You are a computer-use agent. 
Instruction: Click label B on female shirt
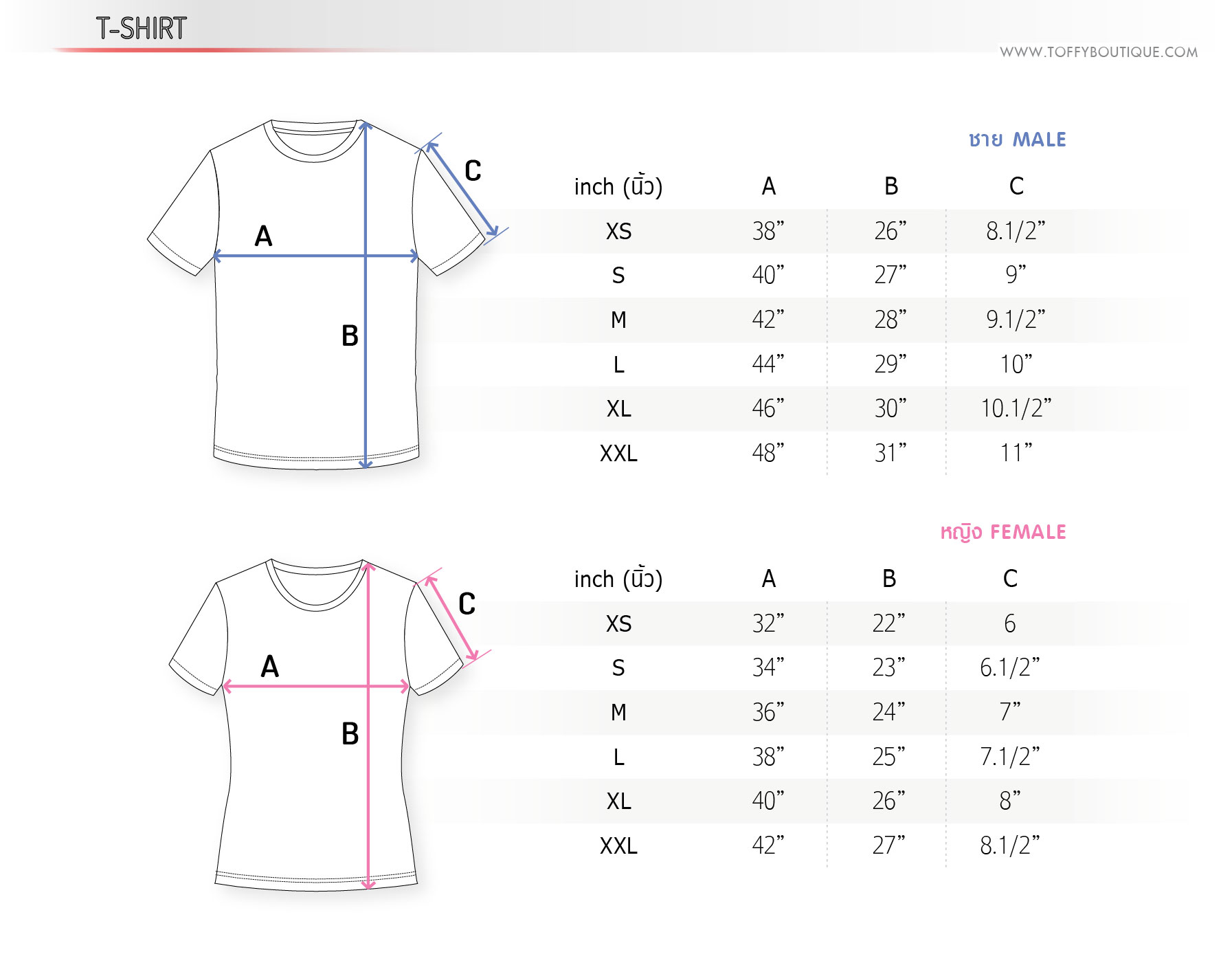click(350, 734)
